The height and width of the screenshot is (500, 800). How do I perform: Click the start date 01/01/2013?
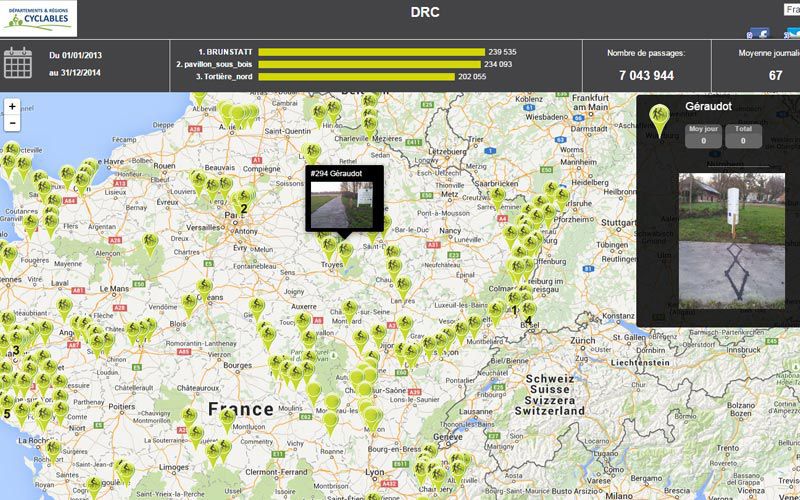click(76, 55)
